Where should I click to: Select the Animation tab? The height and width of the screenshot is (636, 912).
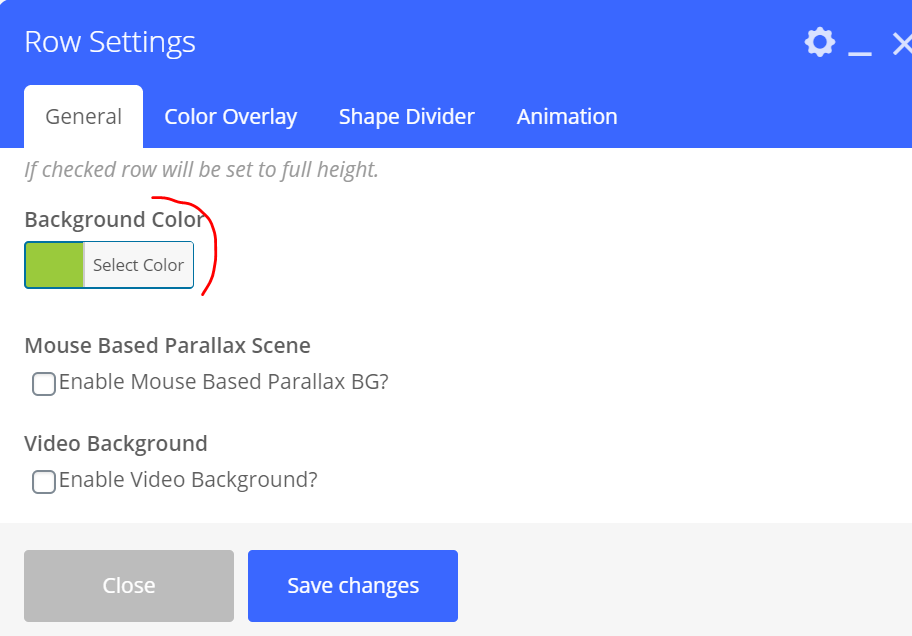[567, 117]
